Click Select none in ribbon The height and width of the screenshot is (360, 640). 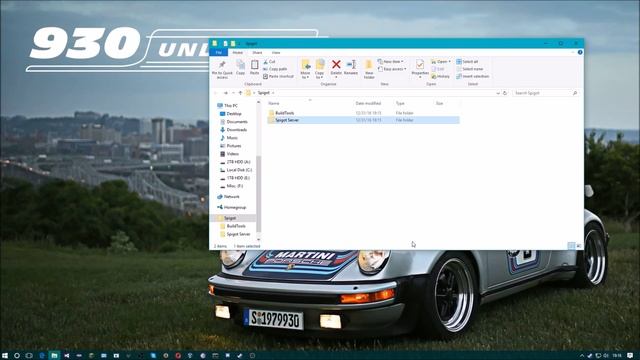click(x=469, y=69)
